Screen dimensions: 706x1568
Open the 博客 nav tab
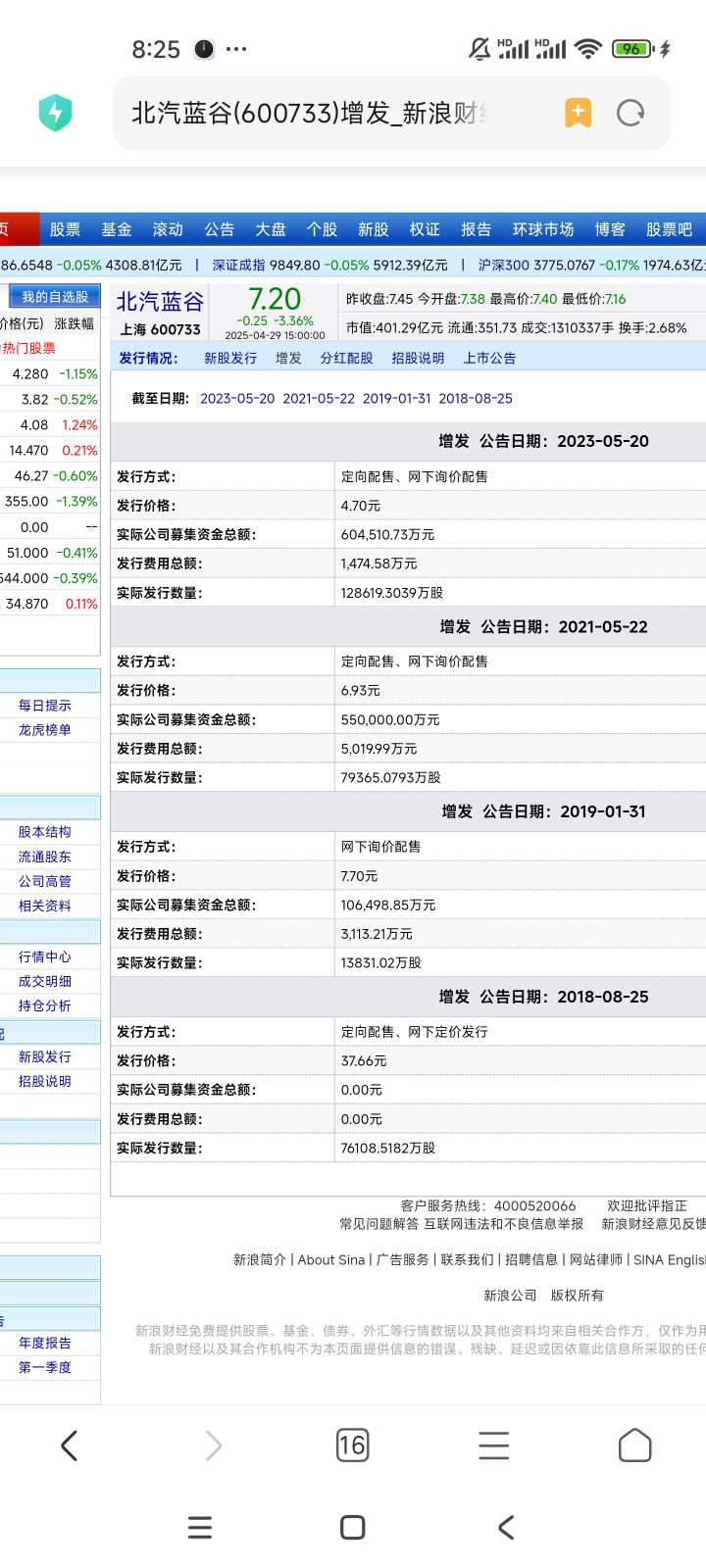coord(610,229)
